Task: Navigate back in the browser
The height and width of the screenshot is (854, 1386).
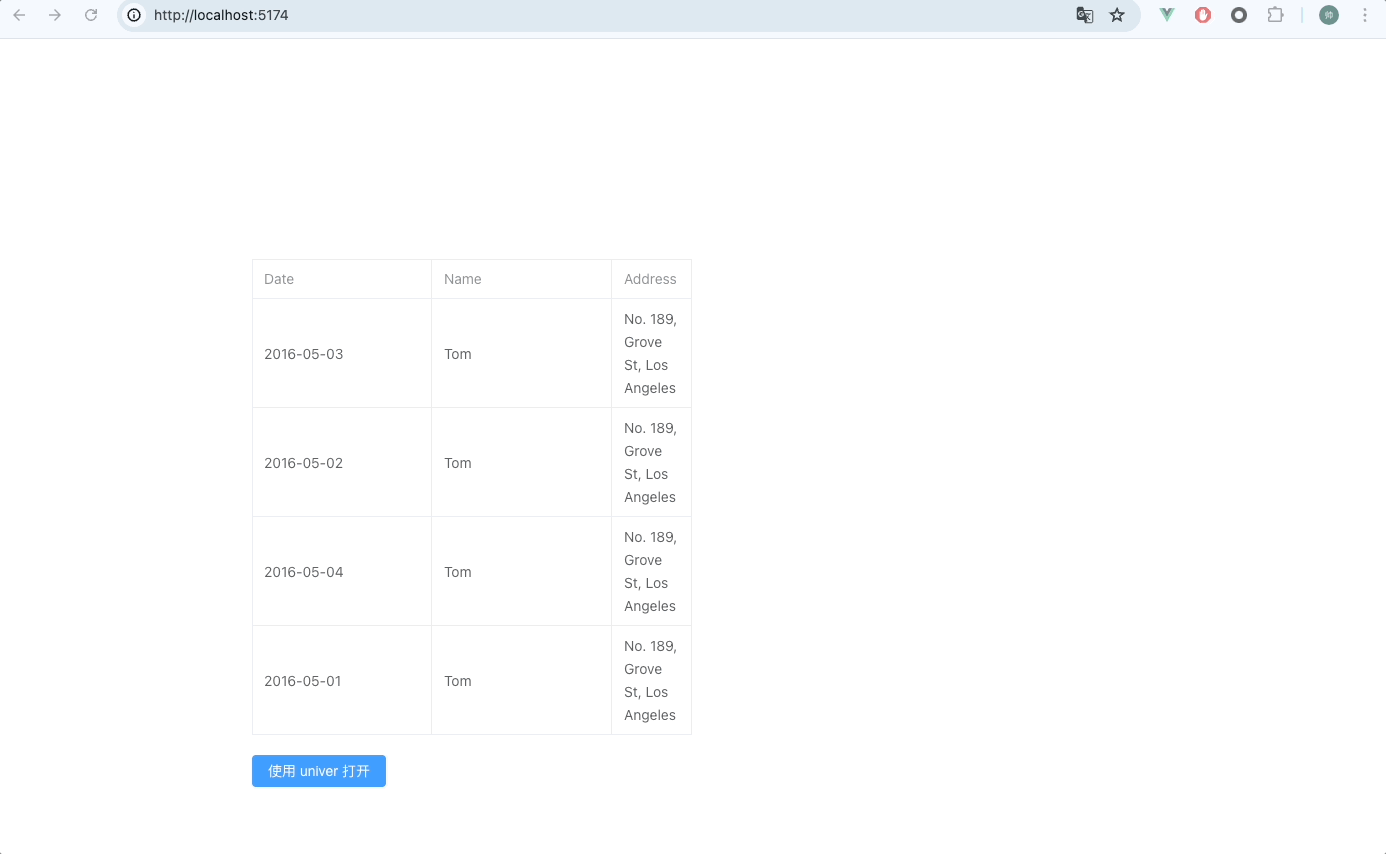Action: click(18, 15)
